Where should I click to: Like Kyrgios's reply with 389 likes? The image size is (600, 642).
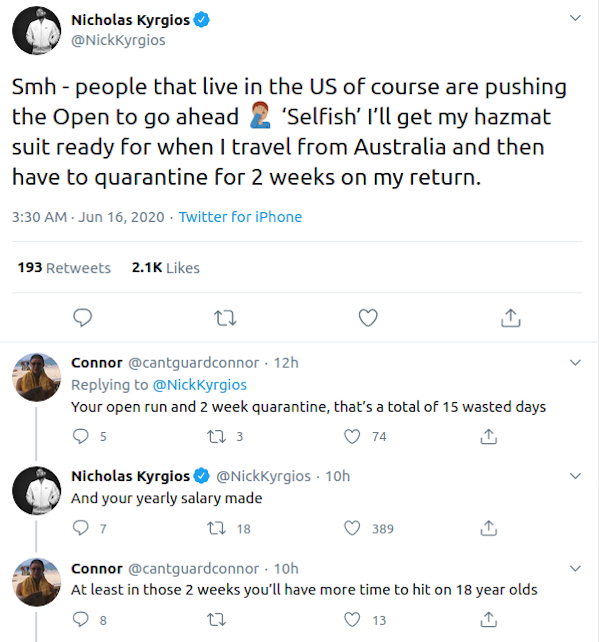pos(352,528)
